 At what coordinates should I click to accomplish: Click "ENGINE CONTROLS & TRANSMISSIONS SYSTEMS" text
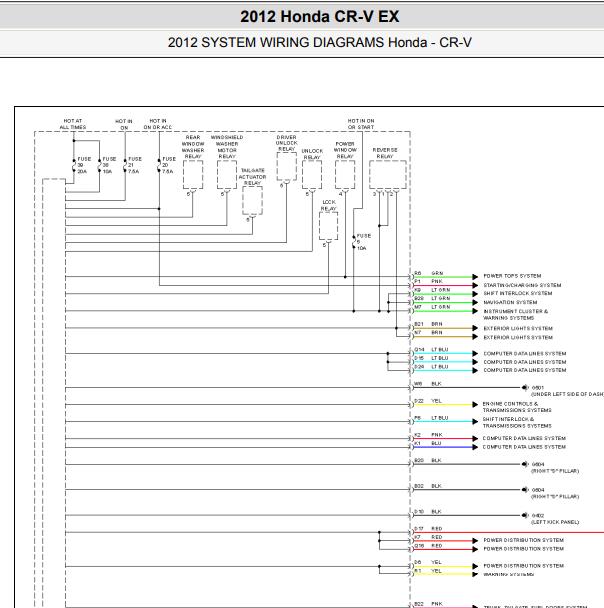[x=517, y=407]
